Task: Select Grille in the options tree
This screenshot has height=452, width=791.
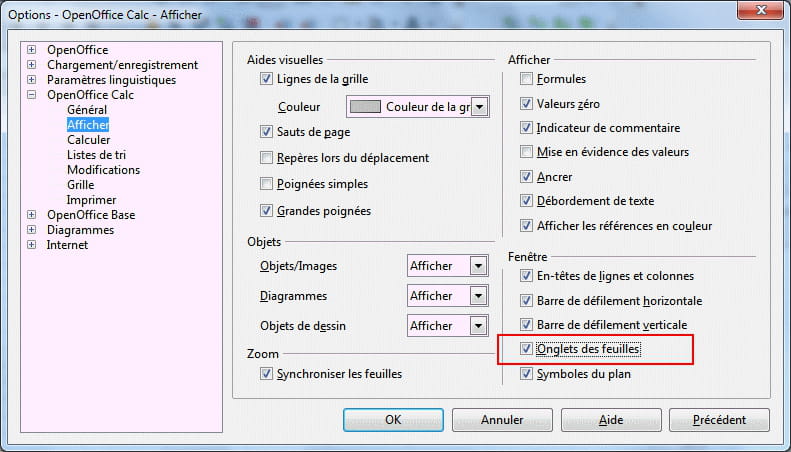Action: point(81,185)
